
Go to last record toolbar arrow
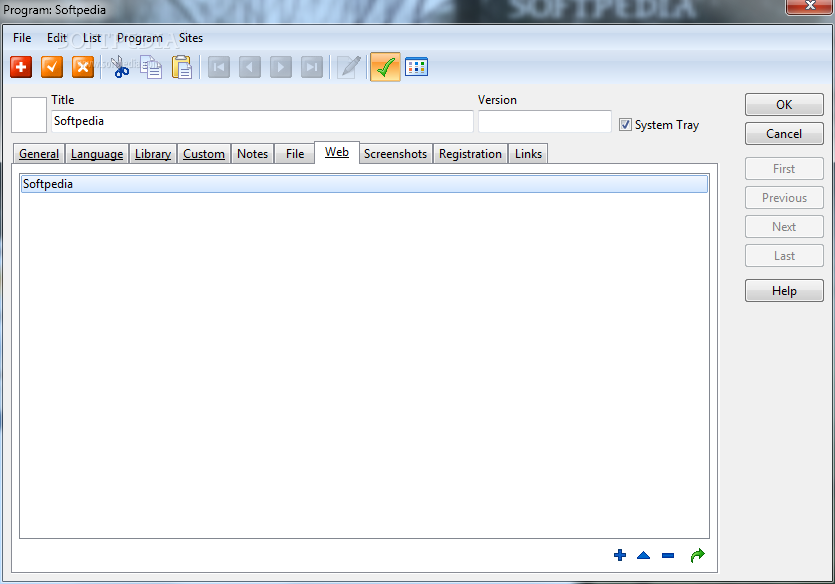point(312,67)
